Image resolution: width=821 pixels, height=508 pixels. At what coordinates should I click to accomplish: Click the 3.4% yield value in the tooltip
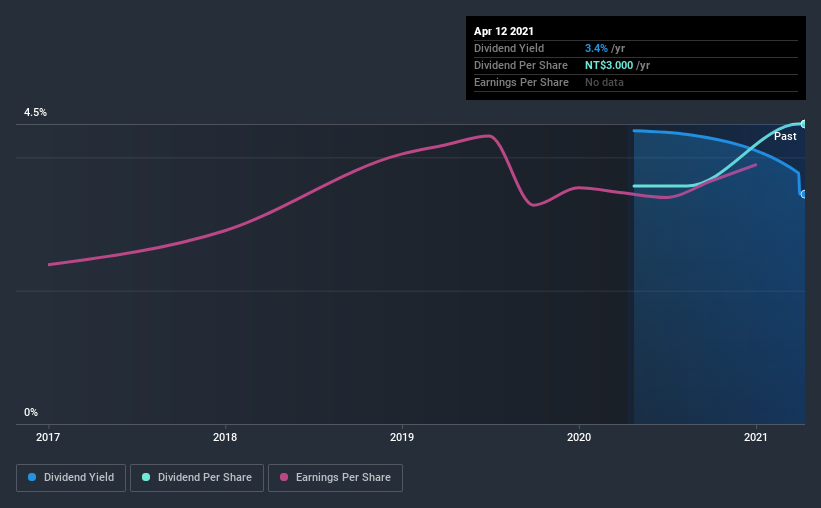click(x=594, y=48)
